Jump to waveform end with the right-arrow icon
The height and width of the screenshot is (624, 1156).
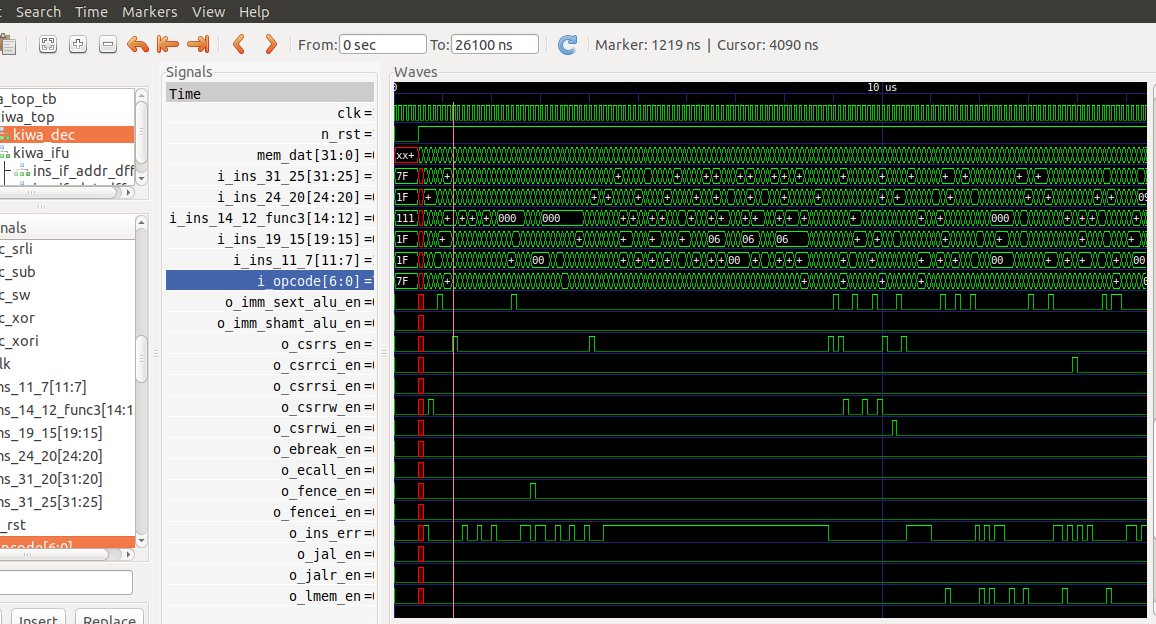tap(198, 44)
